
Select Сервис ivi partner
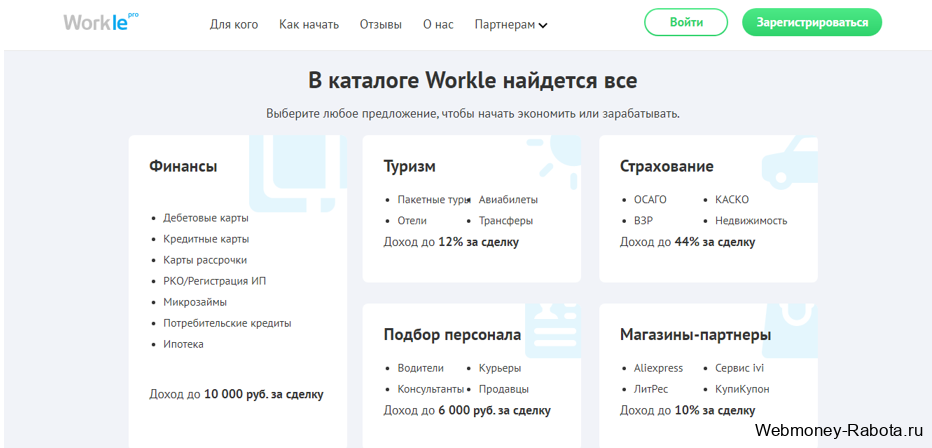coord(739,368)
